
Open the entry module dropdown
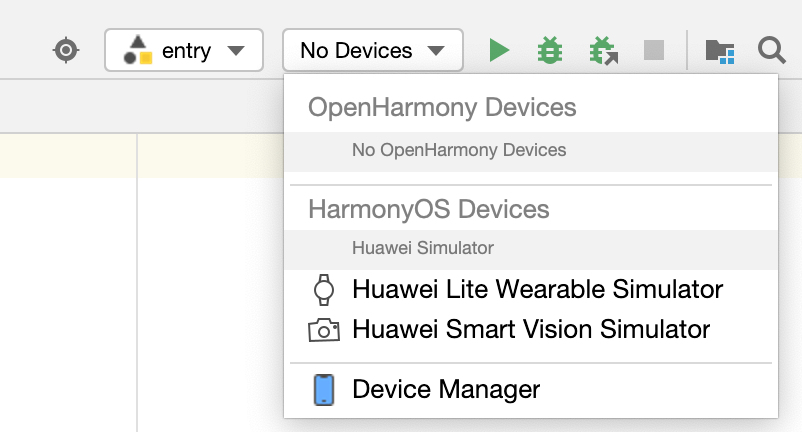tap(184, 50)
